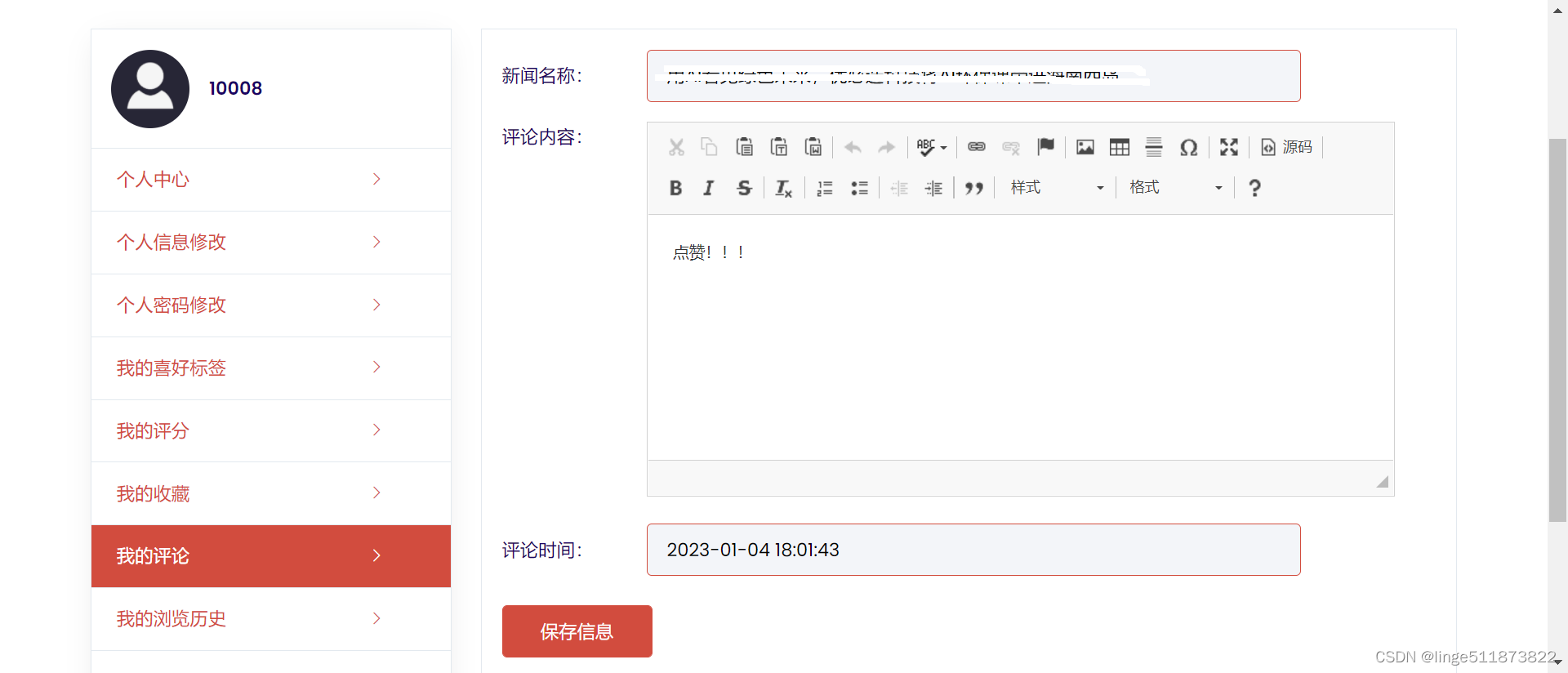Open 我的喜好标签 menu item
The image size is (1568, 673).
[x=271, y=368]
